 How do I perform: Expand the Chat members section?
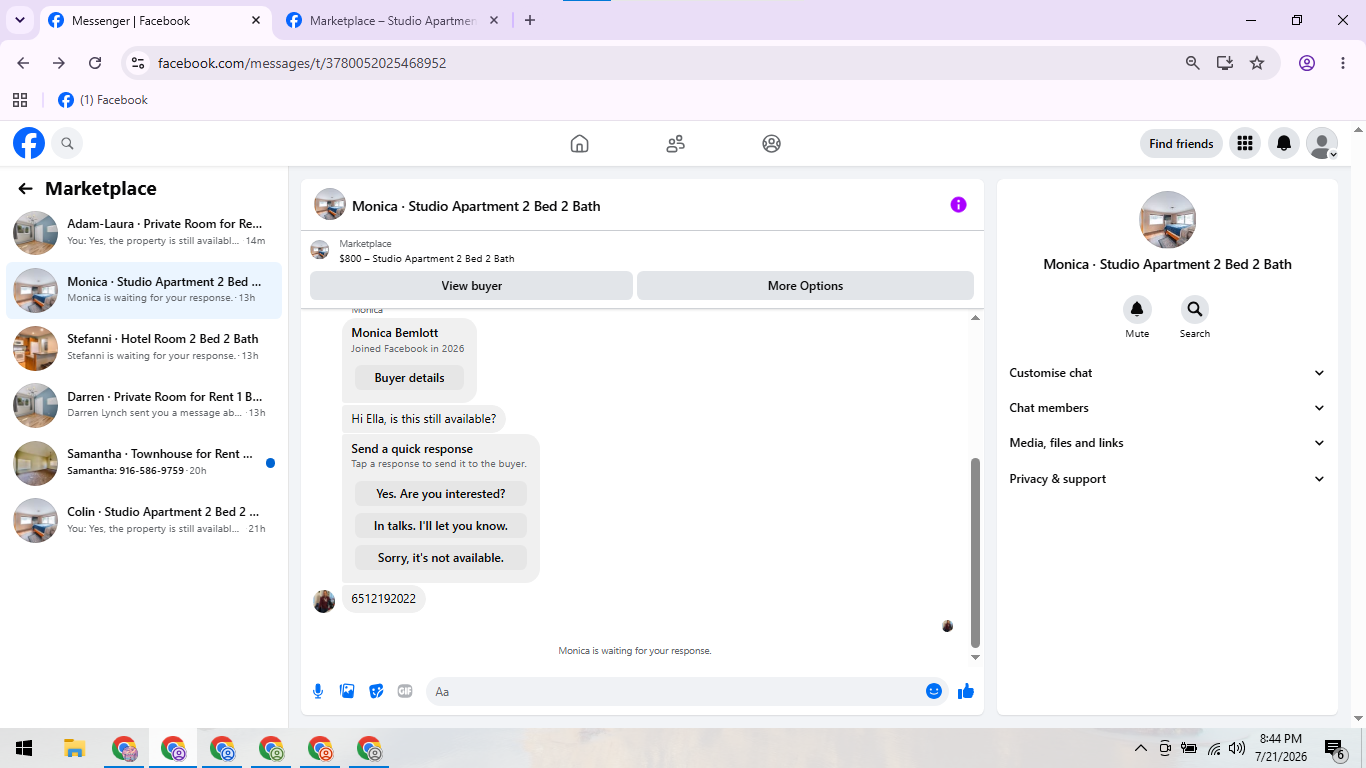1167,408
